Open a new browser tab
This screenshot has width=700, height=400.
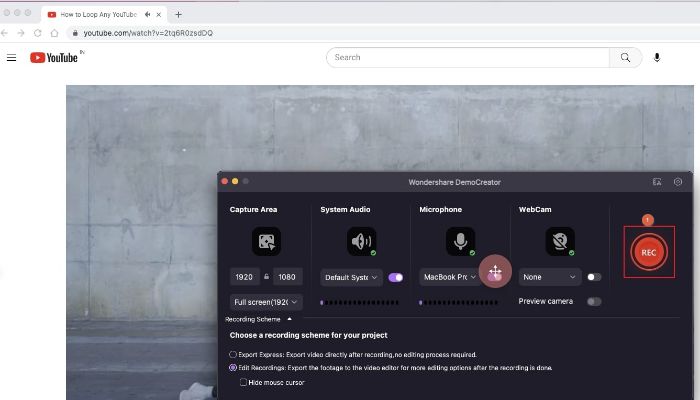click(x=178, y=14)
